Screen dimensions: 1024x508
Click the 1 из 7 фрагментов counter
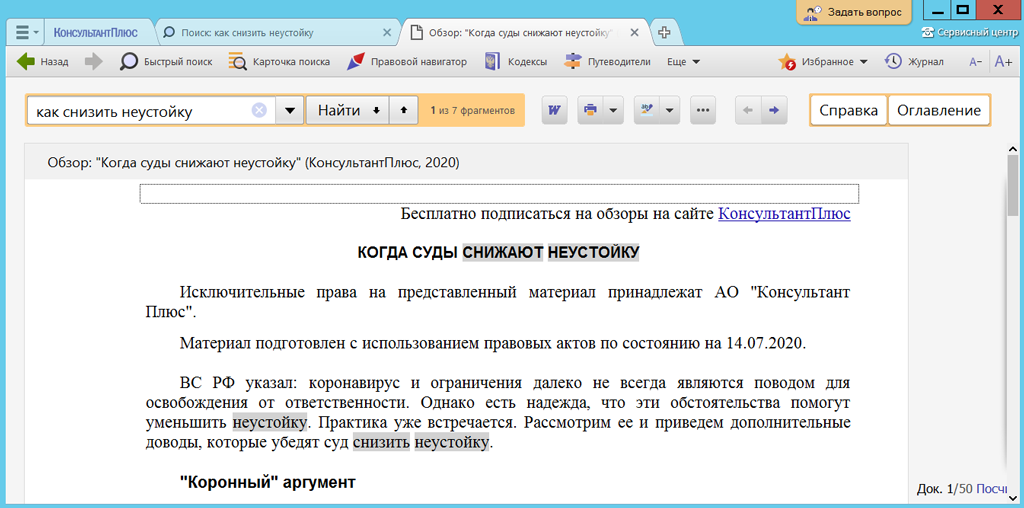coord(473,111)
